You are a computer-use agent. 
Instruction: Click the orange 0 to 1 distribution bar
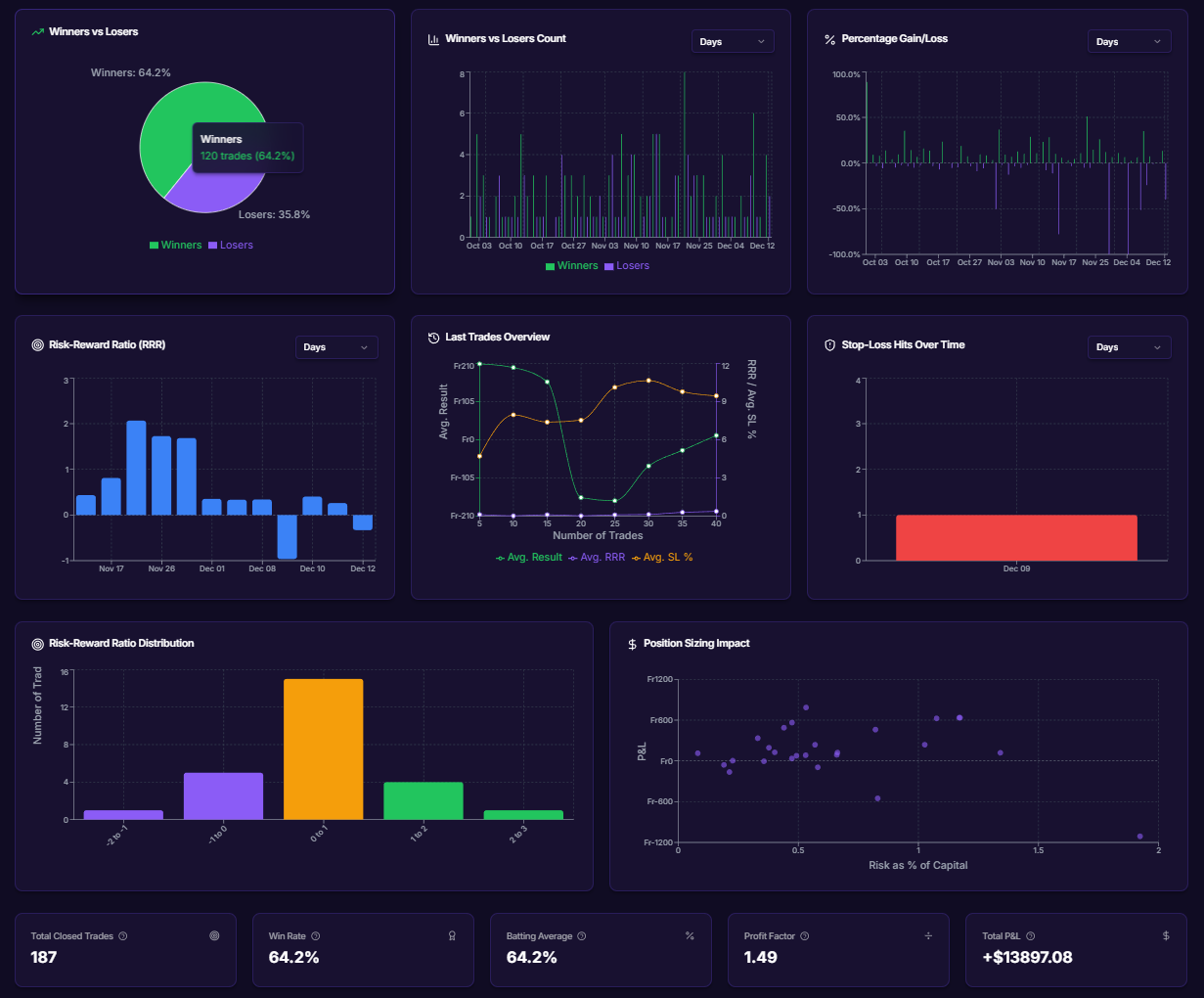click(x=323, y=748)
